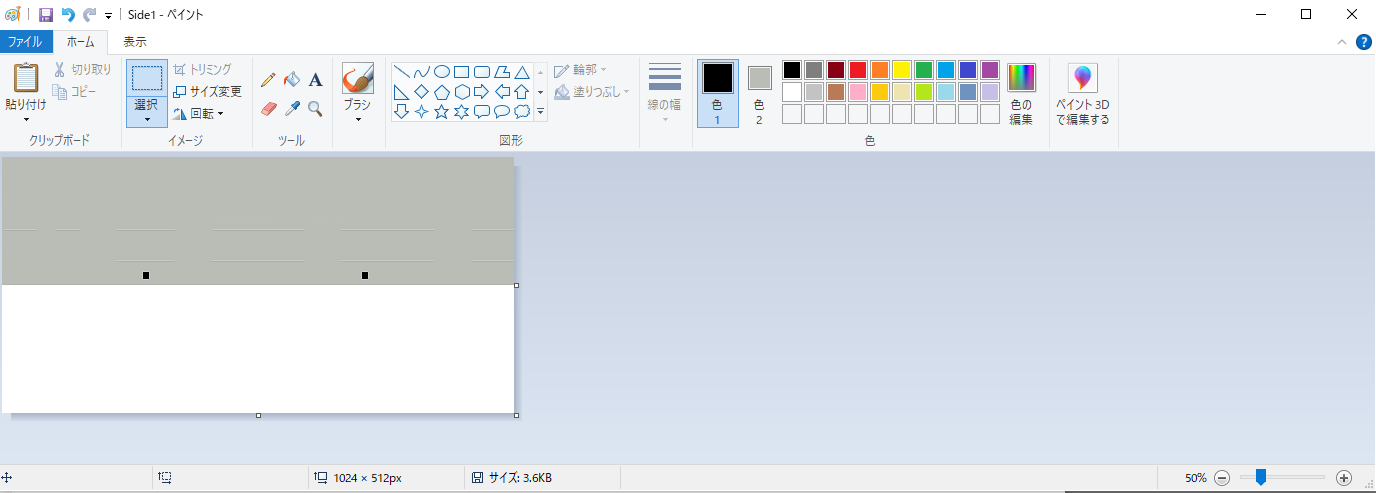1376x493 pixels.
Task: Choose the Cloud callout shape
Action: [x=521, y=112]
